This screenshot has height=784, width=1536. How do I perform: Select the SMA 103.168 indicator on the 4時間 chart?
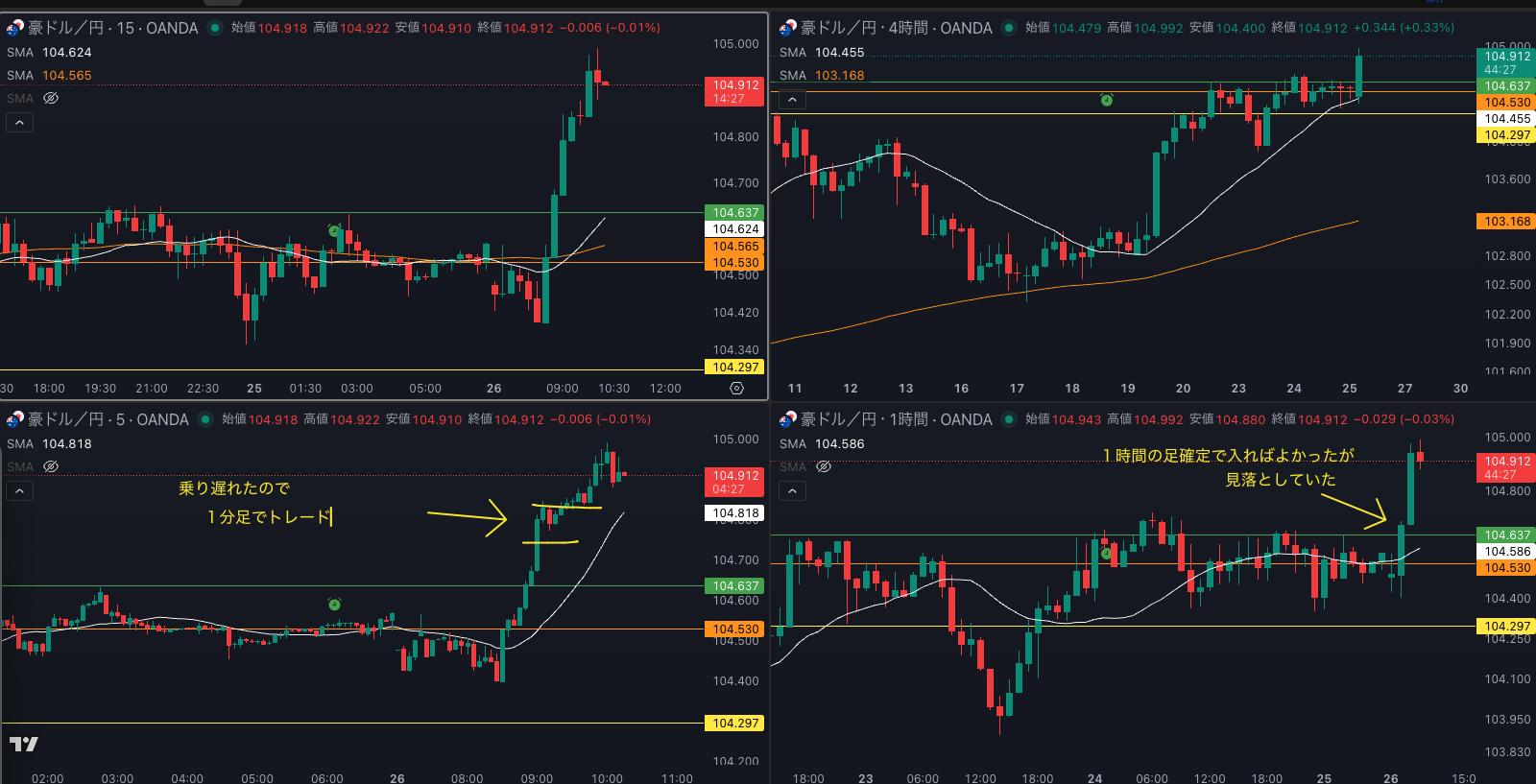[822, 75]
